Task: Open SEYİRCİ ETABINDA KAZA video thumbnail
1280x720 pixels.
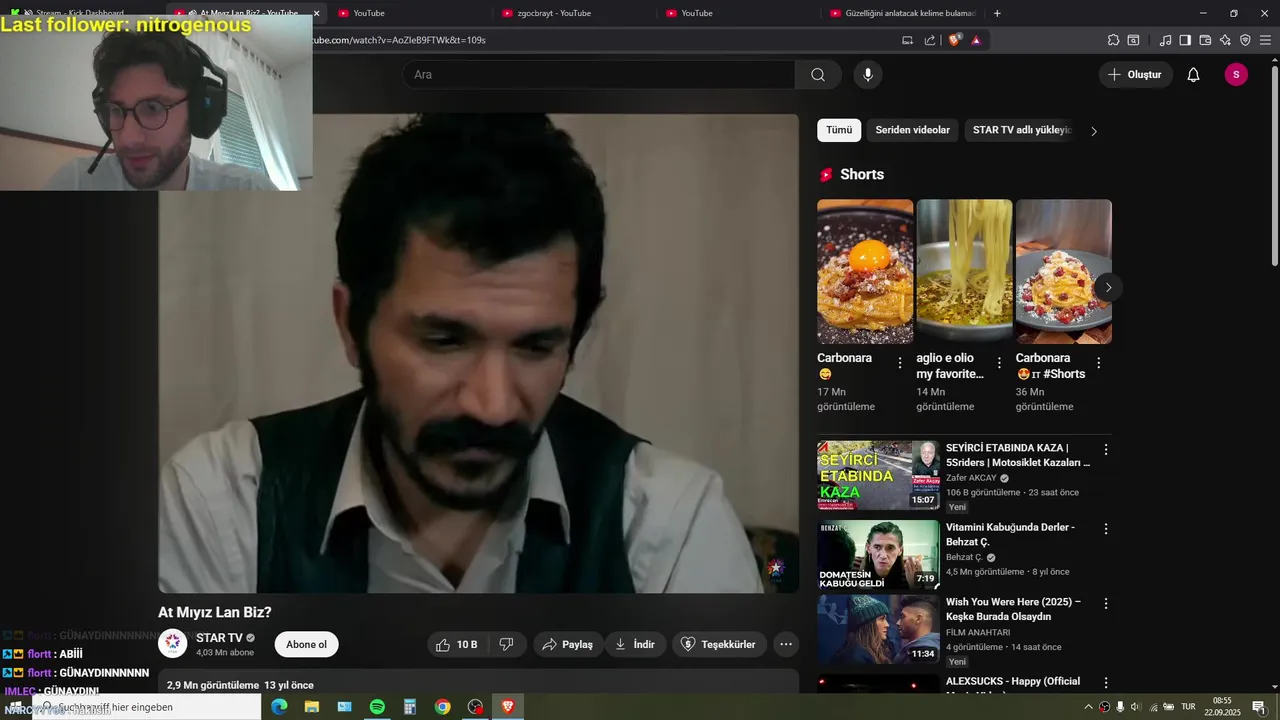Action: [878, 475]
